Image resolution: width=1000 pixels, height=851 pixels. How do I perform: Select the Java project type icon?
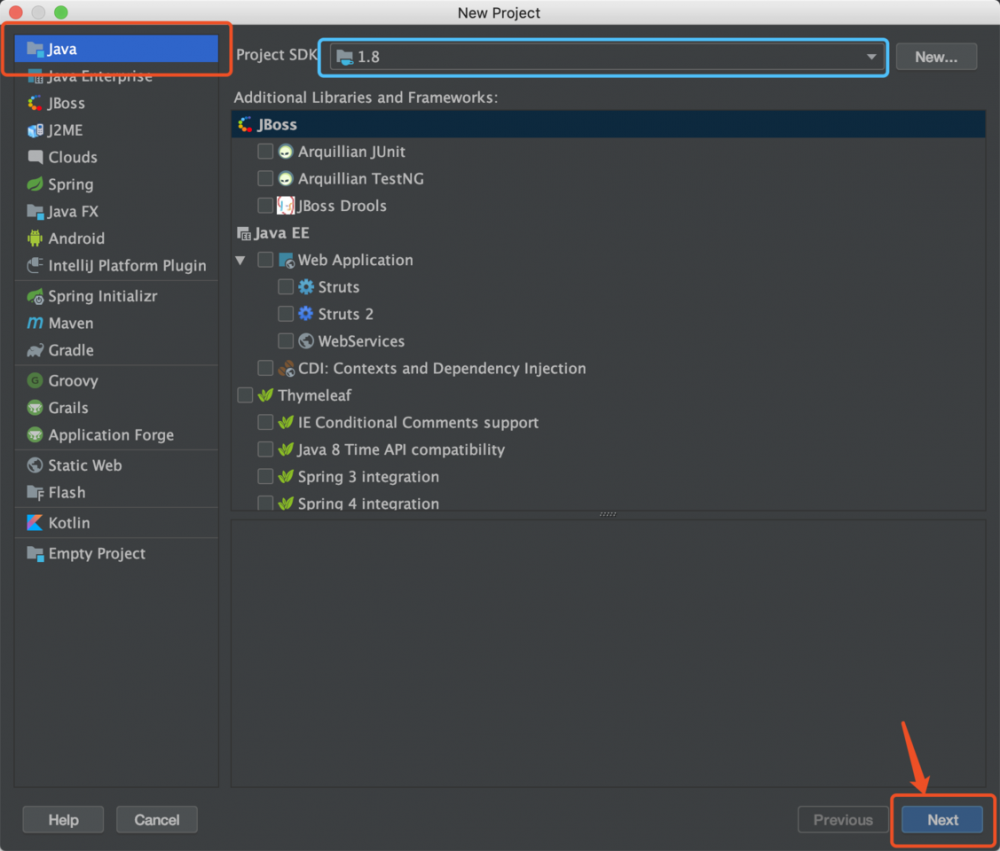coord(35,49)
